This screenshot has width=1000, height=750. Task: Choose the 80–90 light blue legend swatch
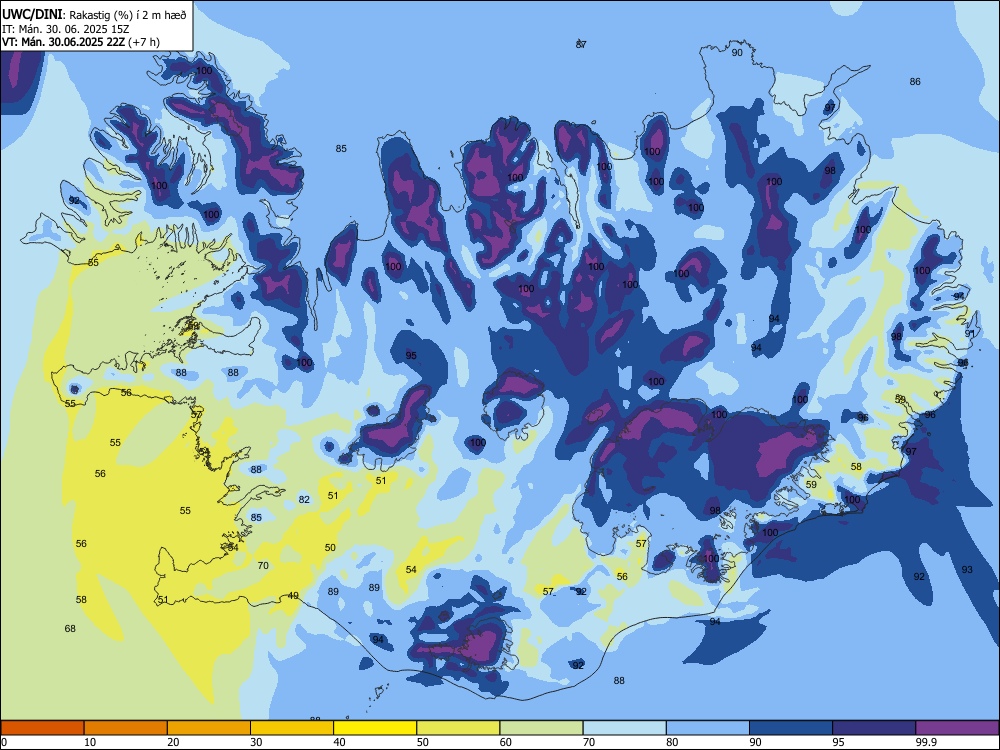[708, 728]
